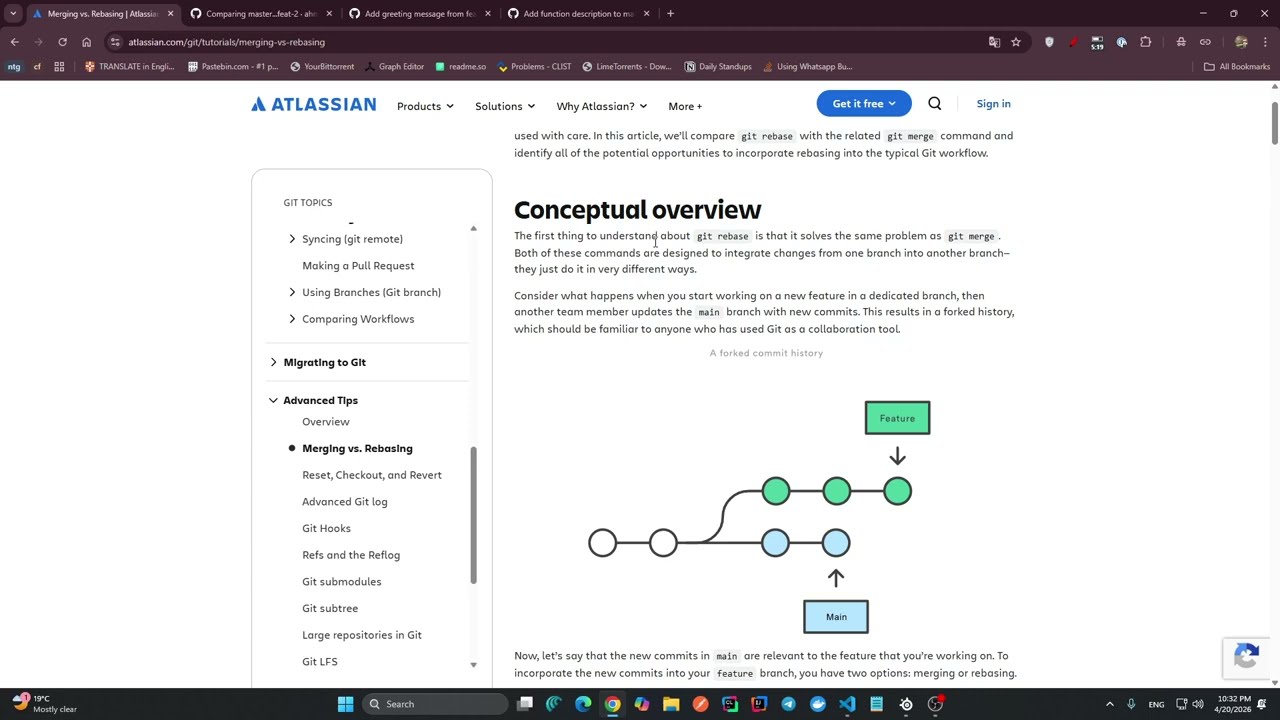Viewport: 1280px width, 720px height.
Task: Open File Explorer from the taskbar
Action: (671, 704)
